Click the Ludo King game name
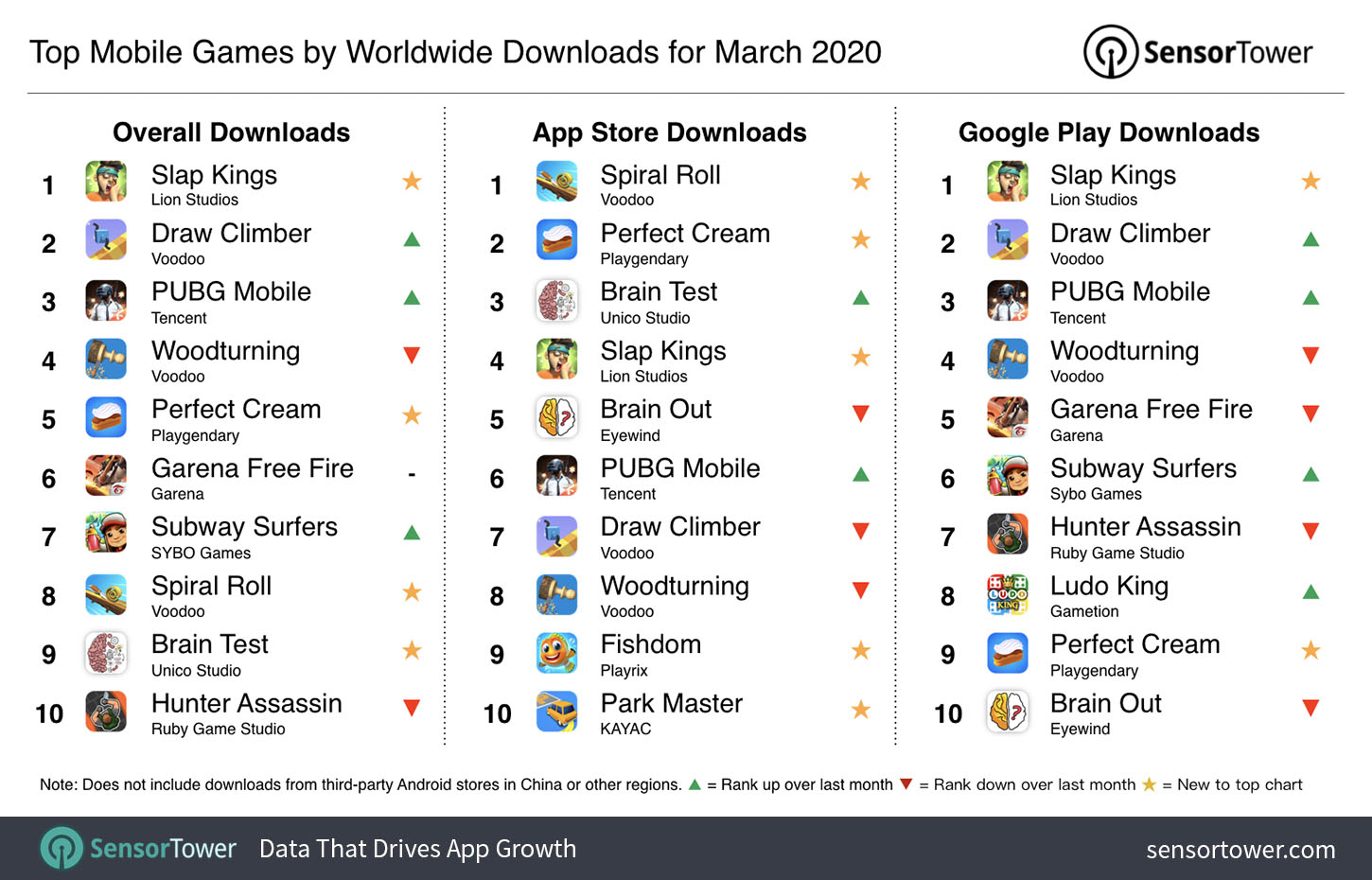The image size is (1372, 880). tap(1109, 587)
